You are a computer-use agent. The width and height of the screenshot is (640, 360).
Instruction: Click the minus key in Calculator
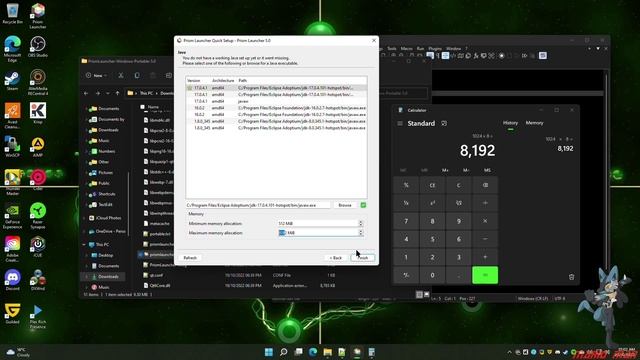(485, 239)
